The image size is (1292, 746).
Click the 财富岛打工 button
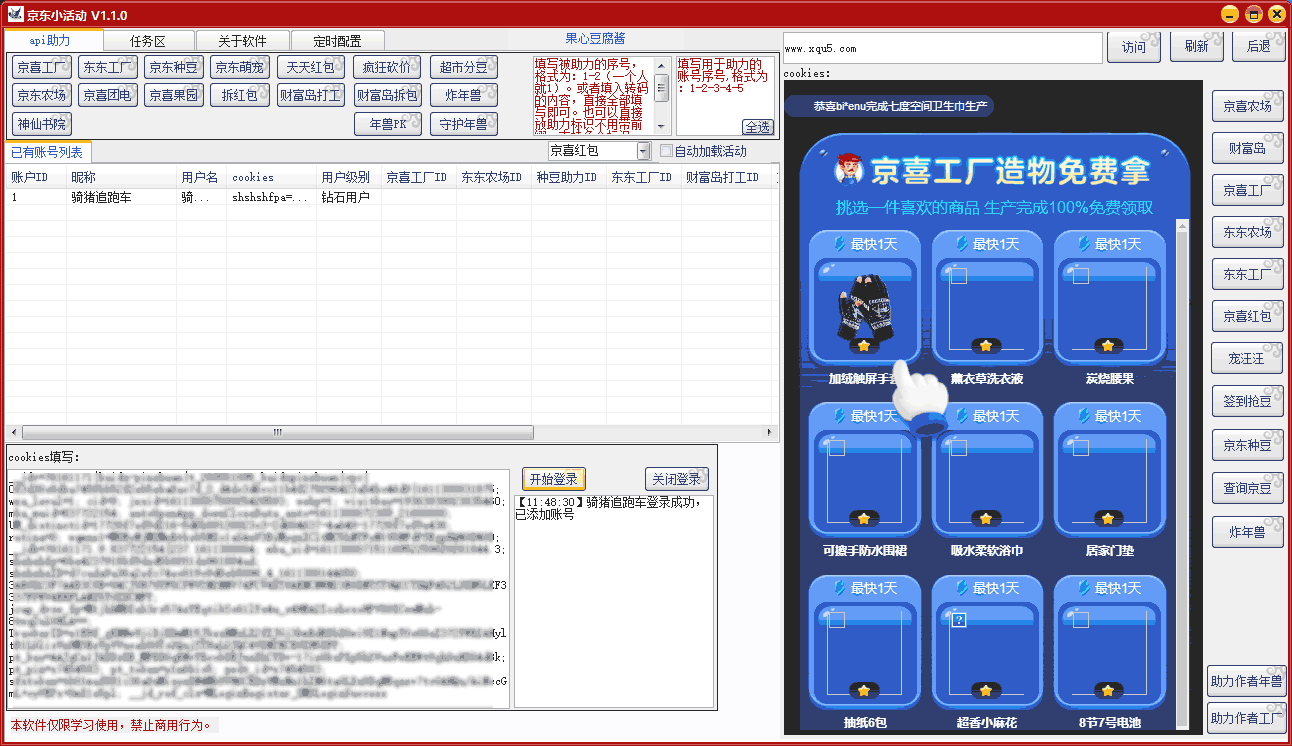[311, 96]
